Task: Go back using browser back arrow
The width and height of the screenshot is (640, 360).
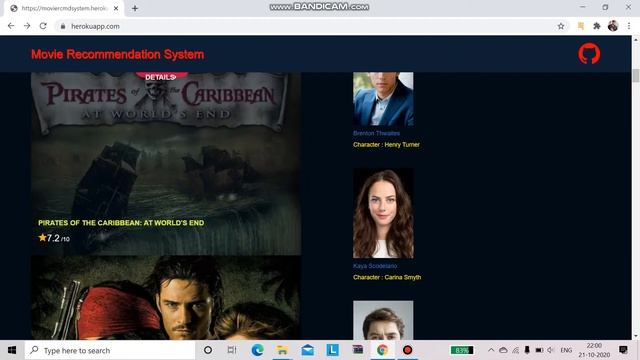Action: 11,26
